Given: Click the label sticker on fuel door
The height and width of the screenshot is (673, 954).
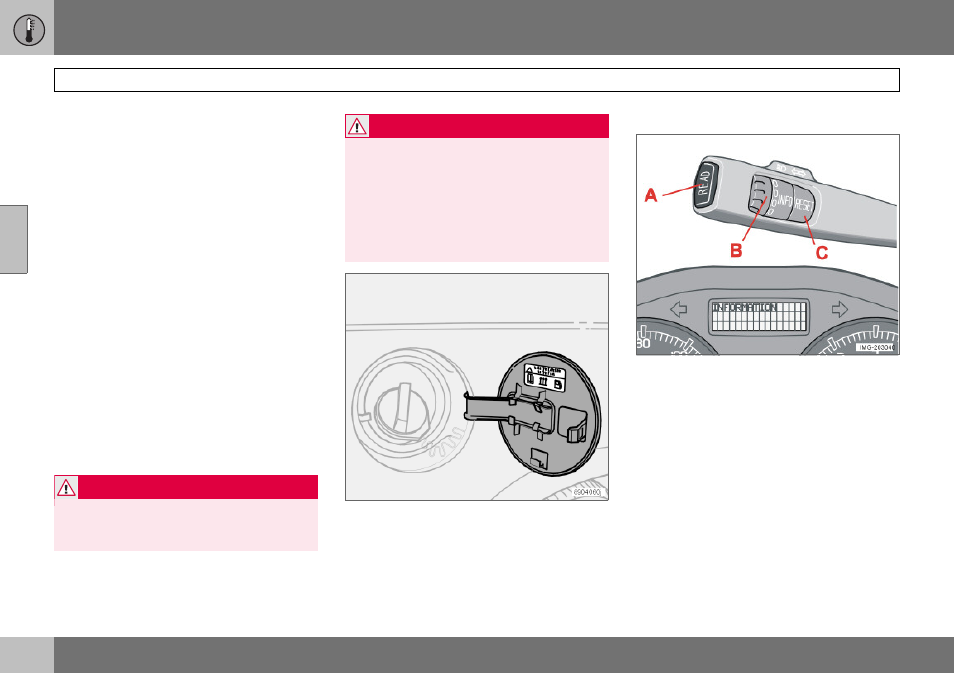Looking at the screenshot, I should click(x=545, y=378).
